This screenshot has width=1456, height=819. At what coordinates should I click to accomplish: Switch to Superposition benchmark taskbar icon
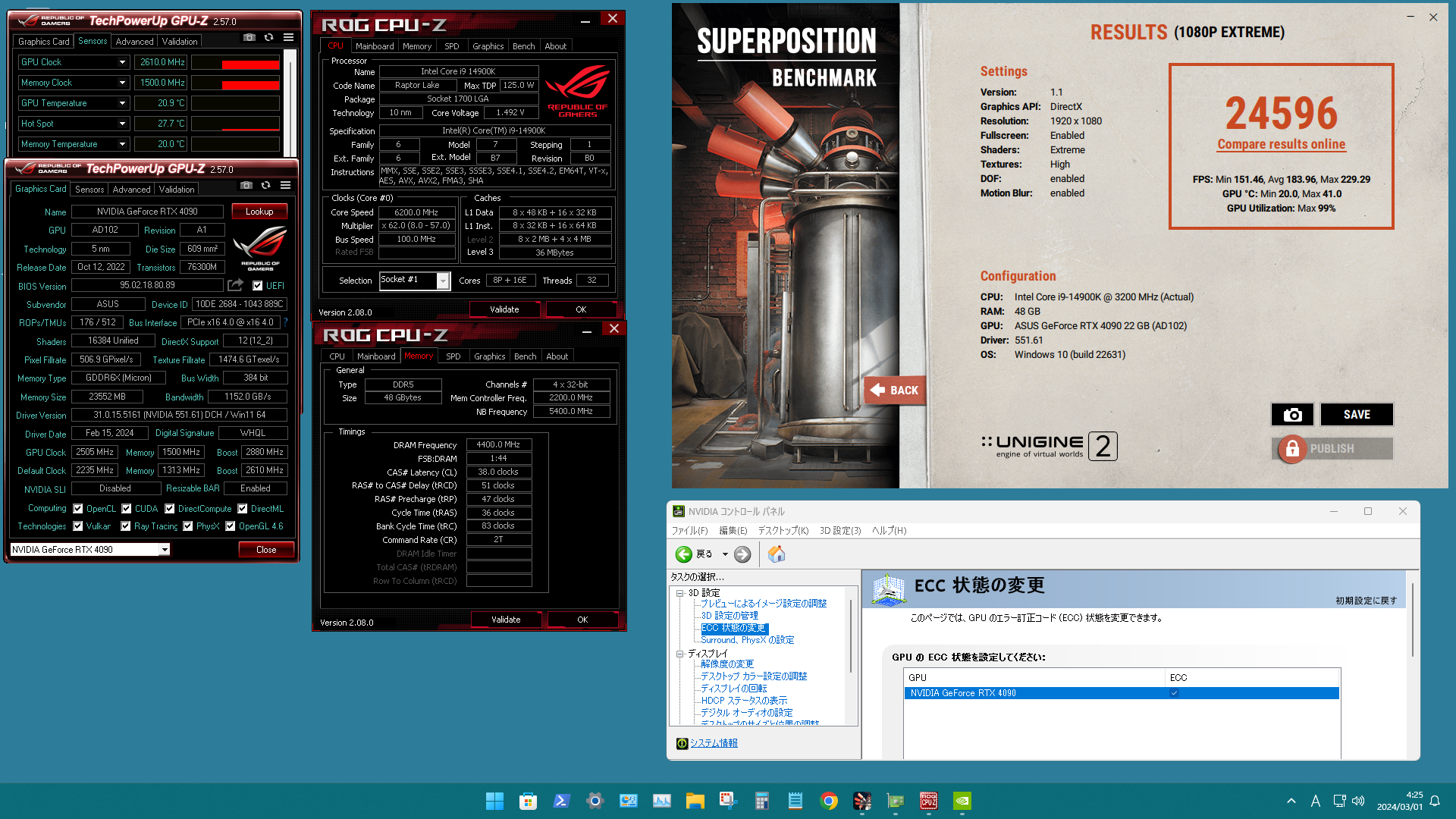click(861, 801)
